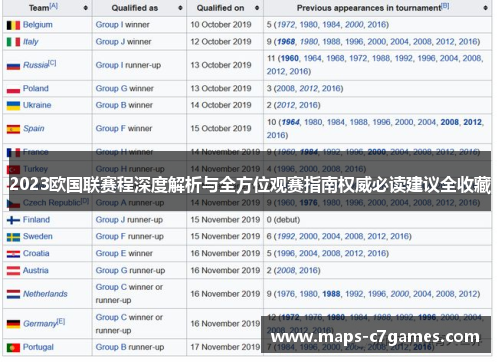Viewport: 500px width, 362px height.
Task: Click the Ukraine flag icon
Action: 13,106
